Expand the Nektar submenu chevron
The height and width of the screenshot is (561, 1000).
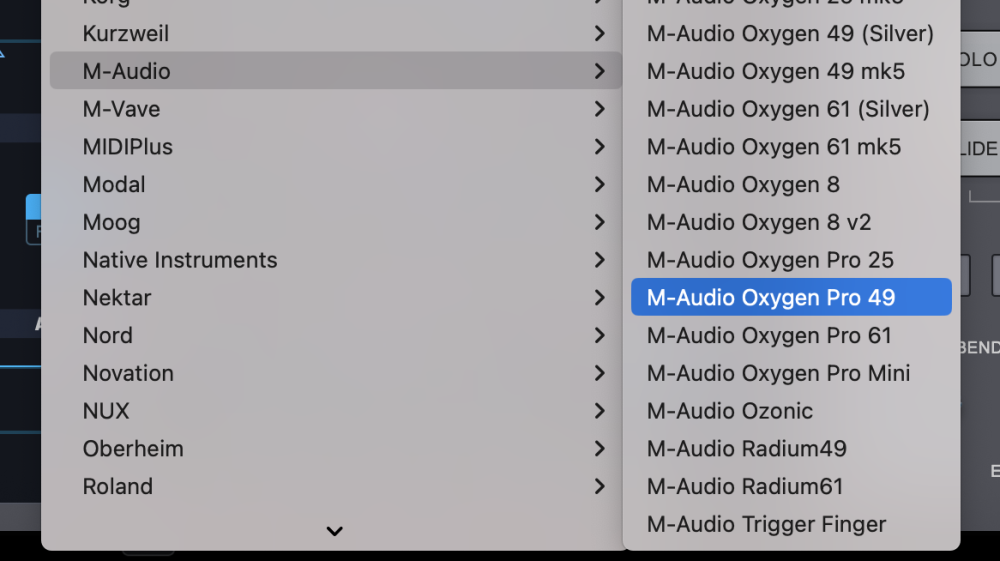pos(599,298)
